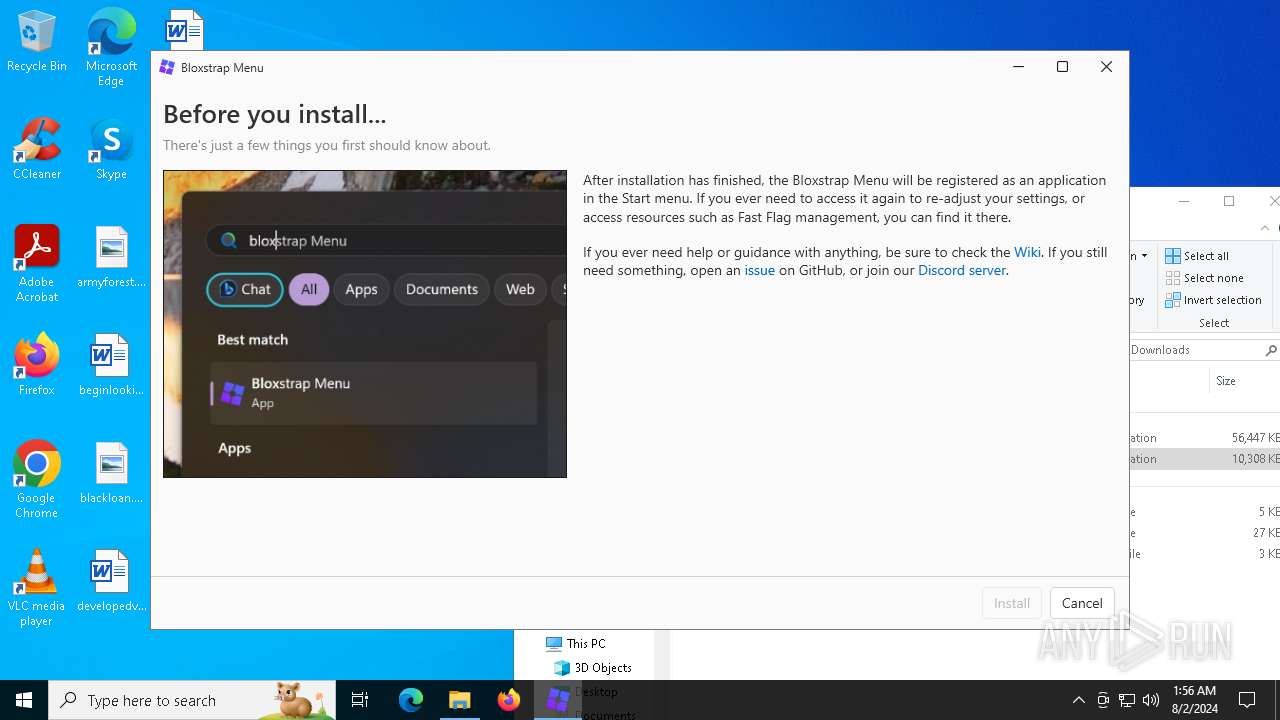Click the Bloxstrap taskbar icon
Image resolution: width=1280 pixels, height=720 pixels.
click(x=558, y=700)
